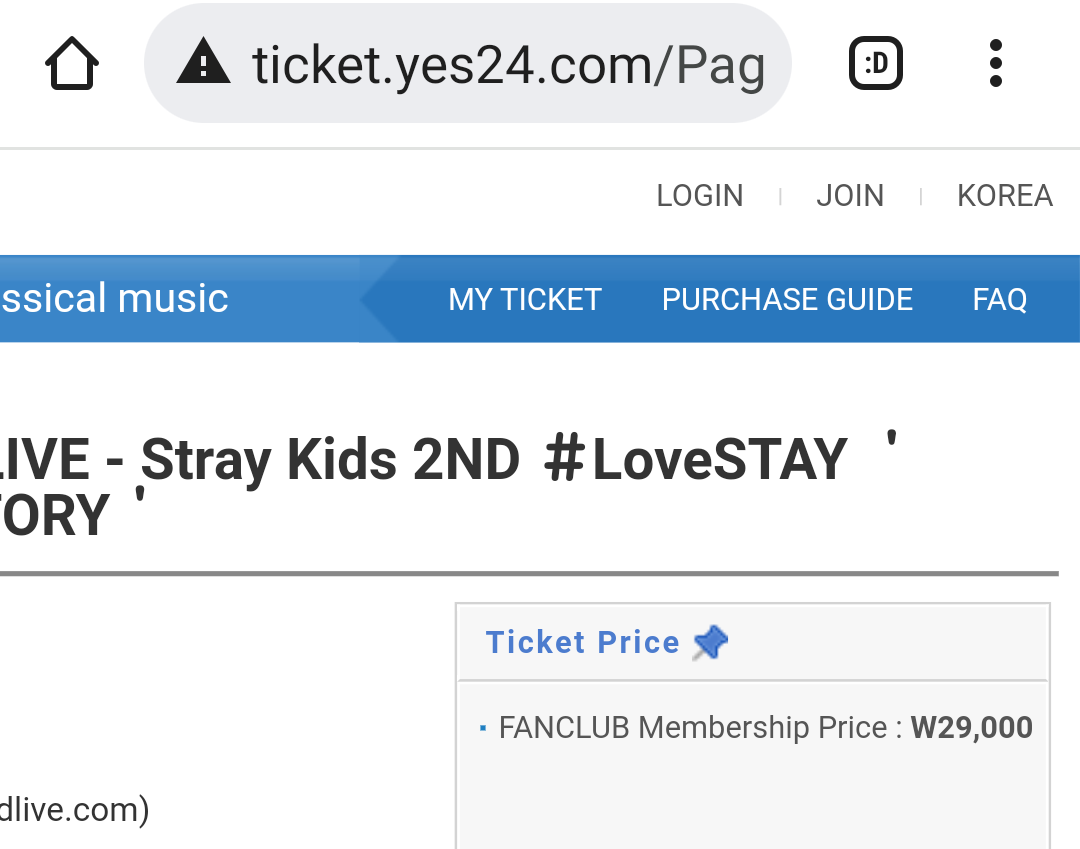Open the classical music category
The height and width of the screenshot is (849, 1080).
click(114, 299)
